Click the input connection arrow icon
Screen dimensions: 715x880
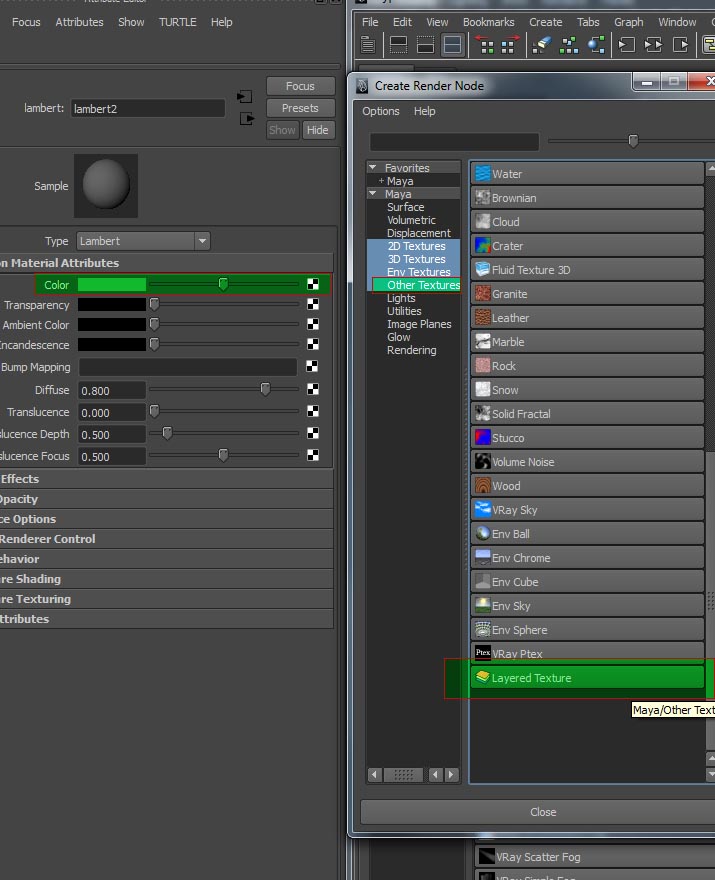(x=244, y=97)
